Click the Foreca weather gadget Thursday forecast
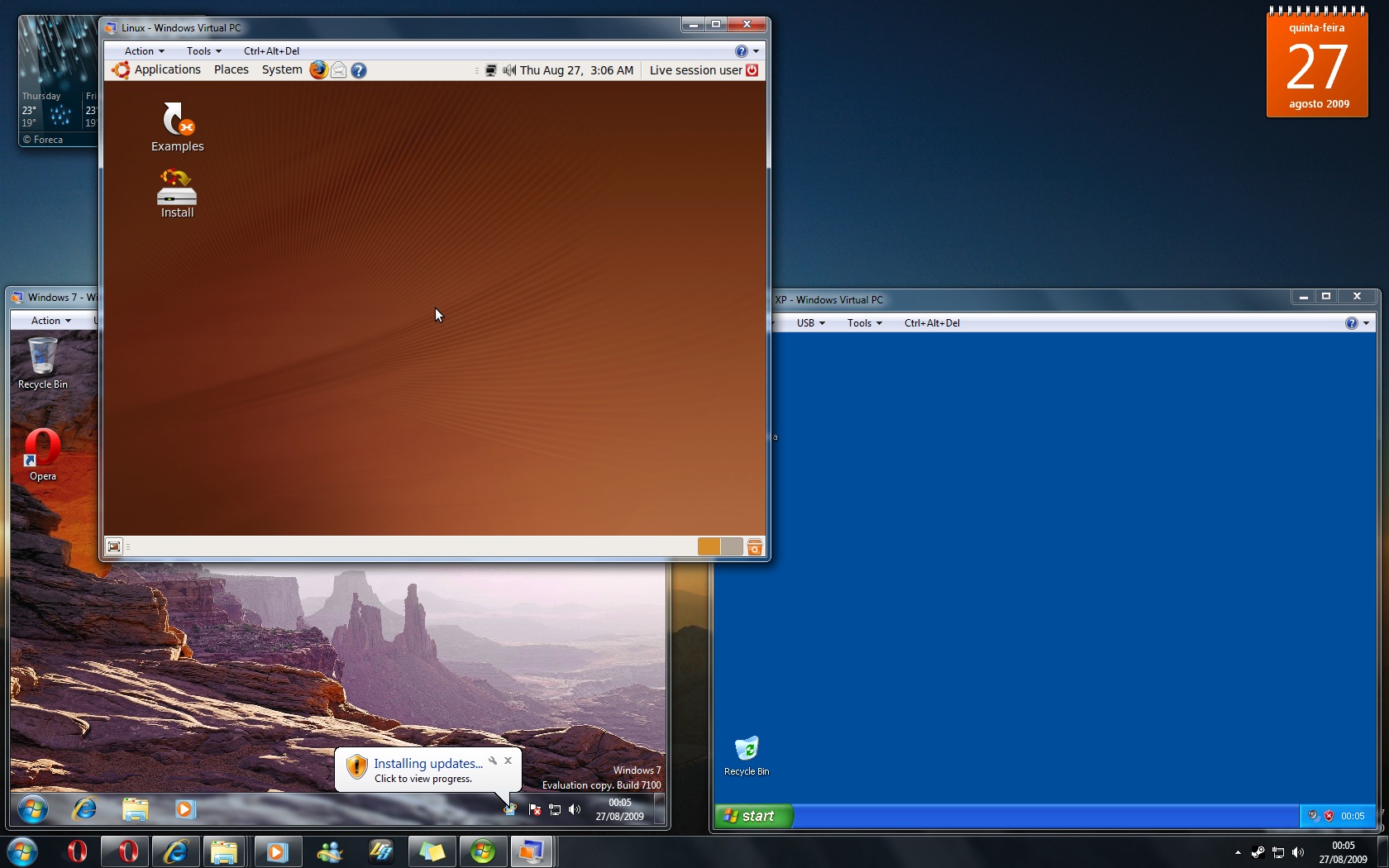 coord(48,110)
